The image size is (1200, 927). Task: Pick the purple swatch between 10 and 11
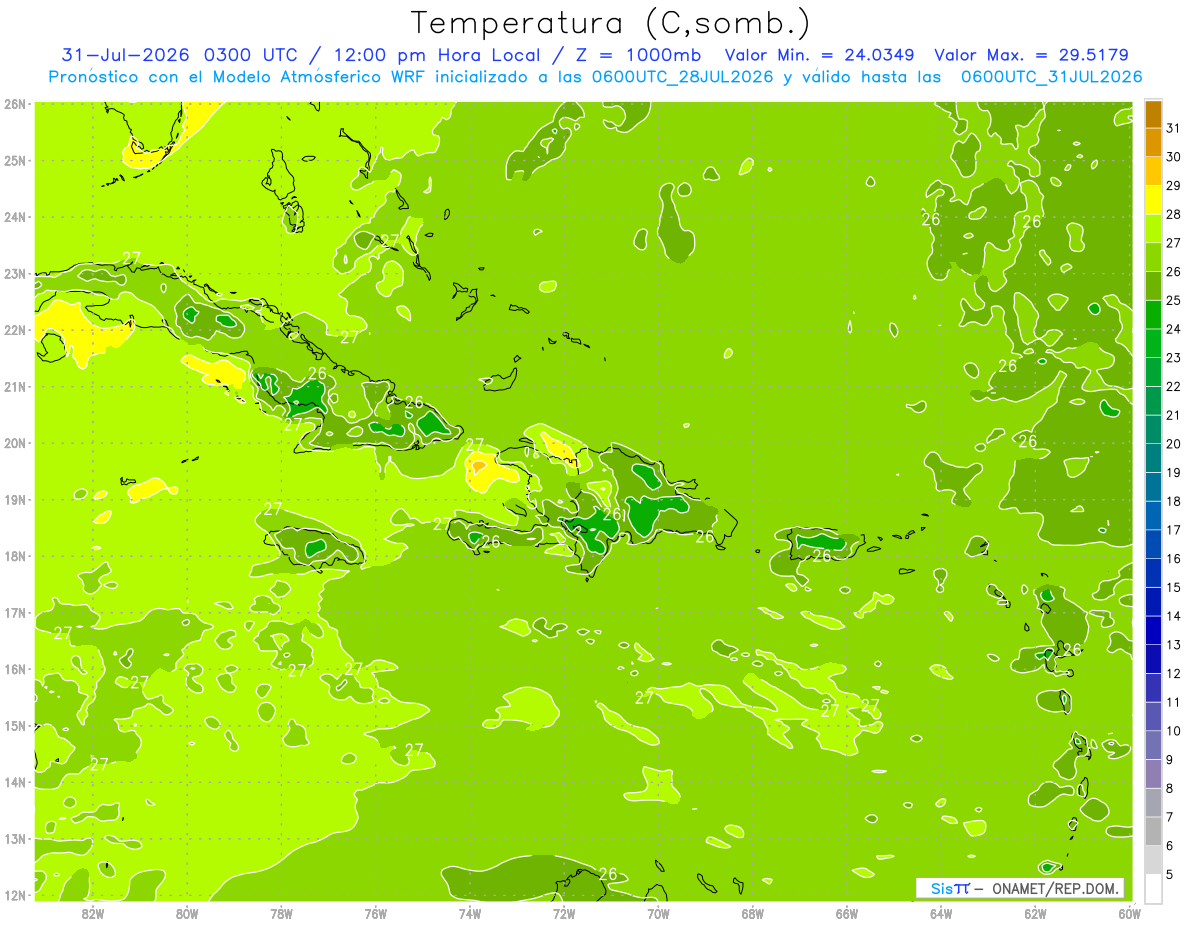point(1153,716)
